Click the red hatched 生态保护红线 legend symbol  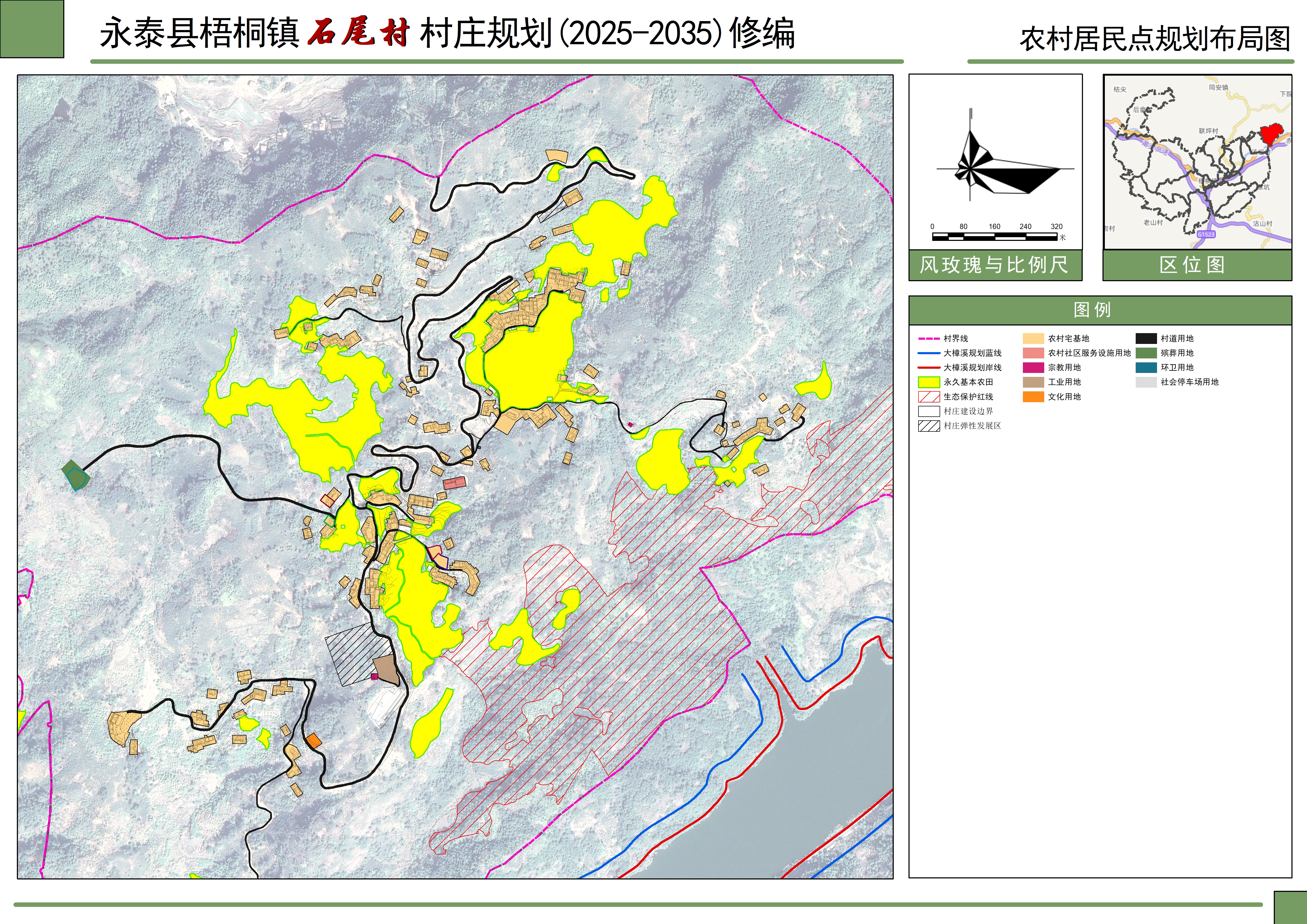coord(929,397)
